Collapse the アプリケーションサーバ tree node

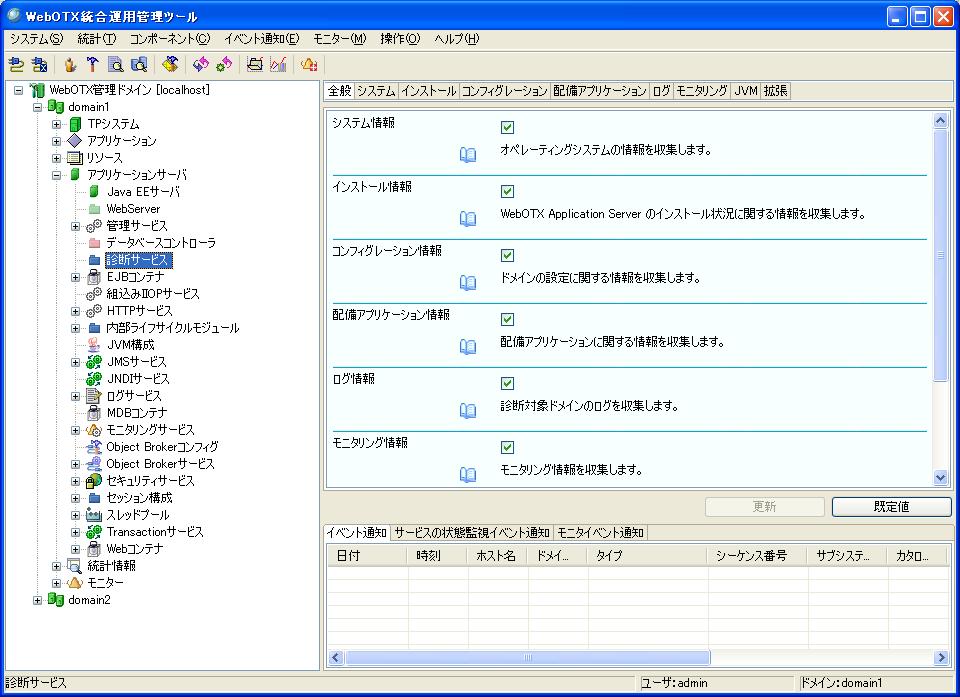click(57, 175)
